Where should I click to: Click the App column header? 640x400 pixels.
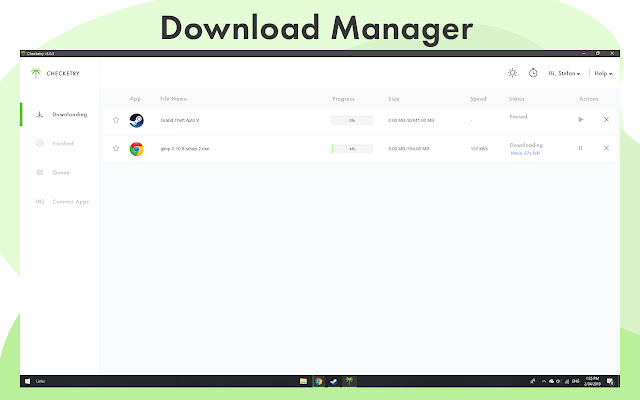(135, 99)
